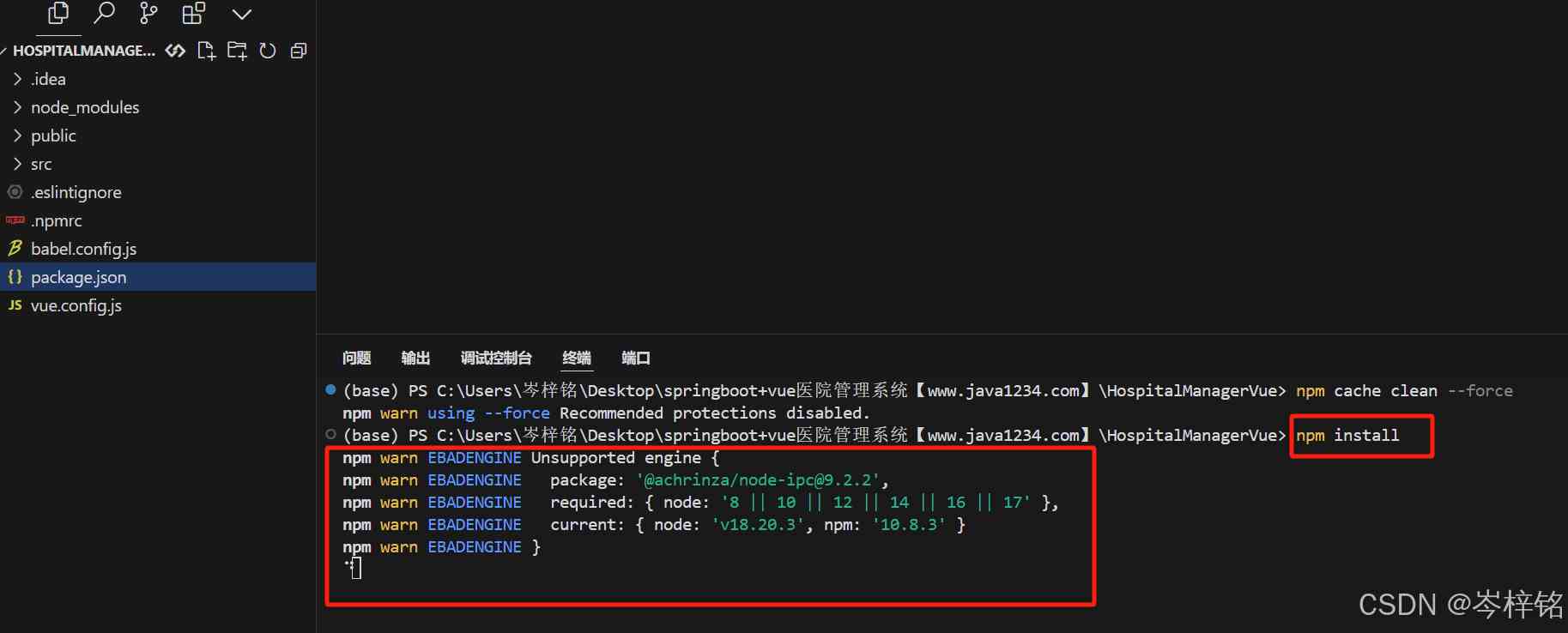This screenshot has height=633, width=1568.
Task: Open the Source Control icon
Action: (148, 13)
